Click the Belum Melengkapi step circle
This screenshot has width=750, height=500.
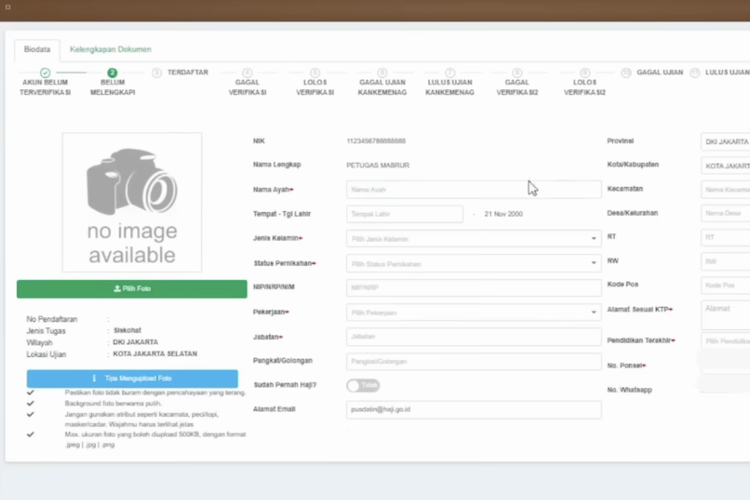pos(112,73)
